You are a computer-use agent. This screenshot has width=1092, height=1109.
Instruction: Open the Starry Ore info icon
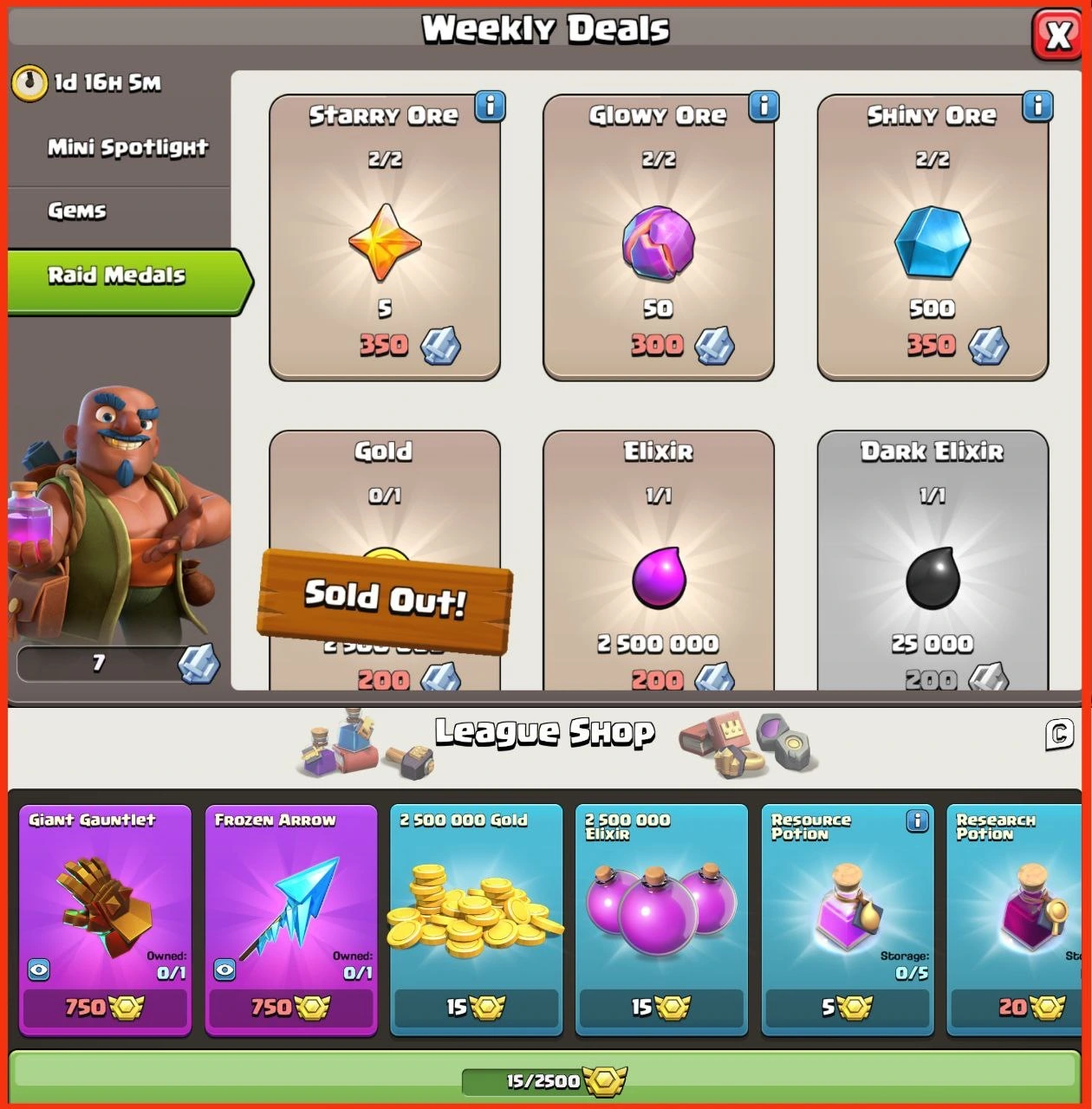point(490,107)
